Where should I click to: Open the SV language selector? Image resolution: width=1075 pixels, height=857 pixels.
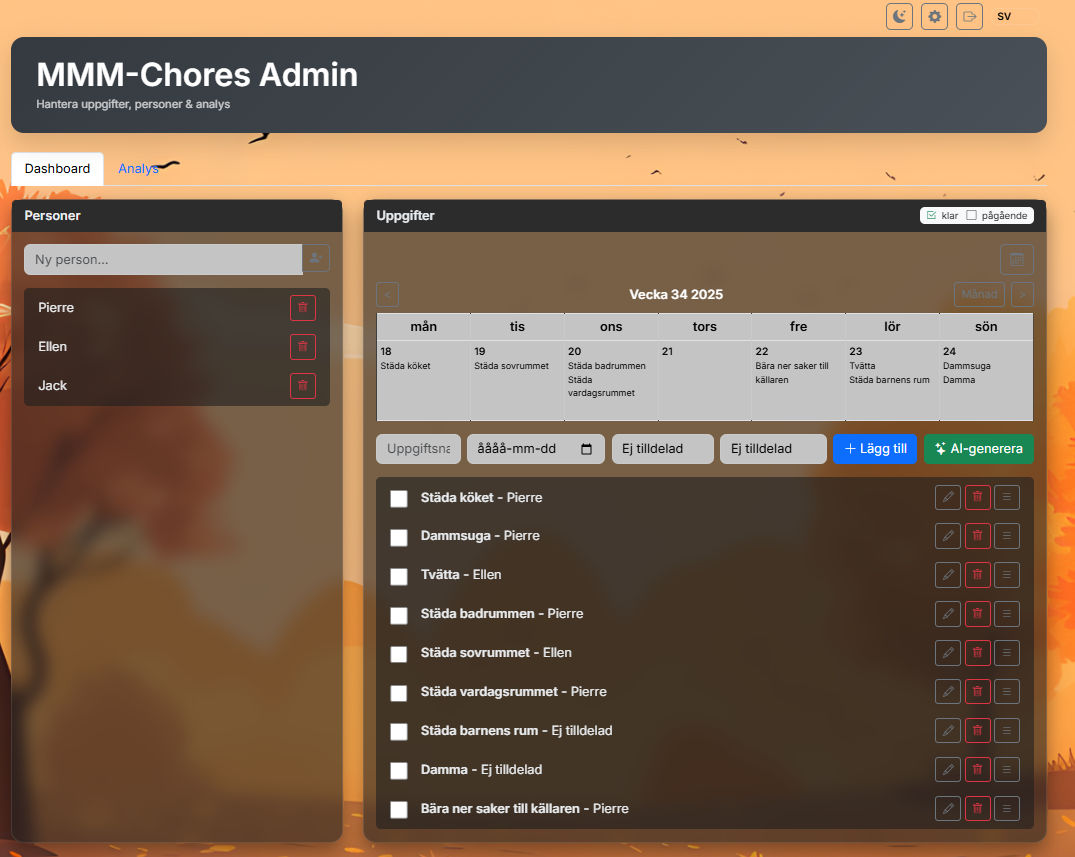[1015, 16]
